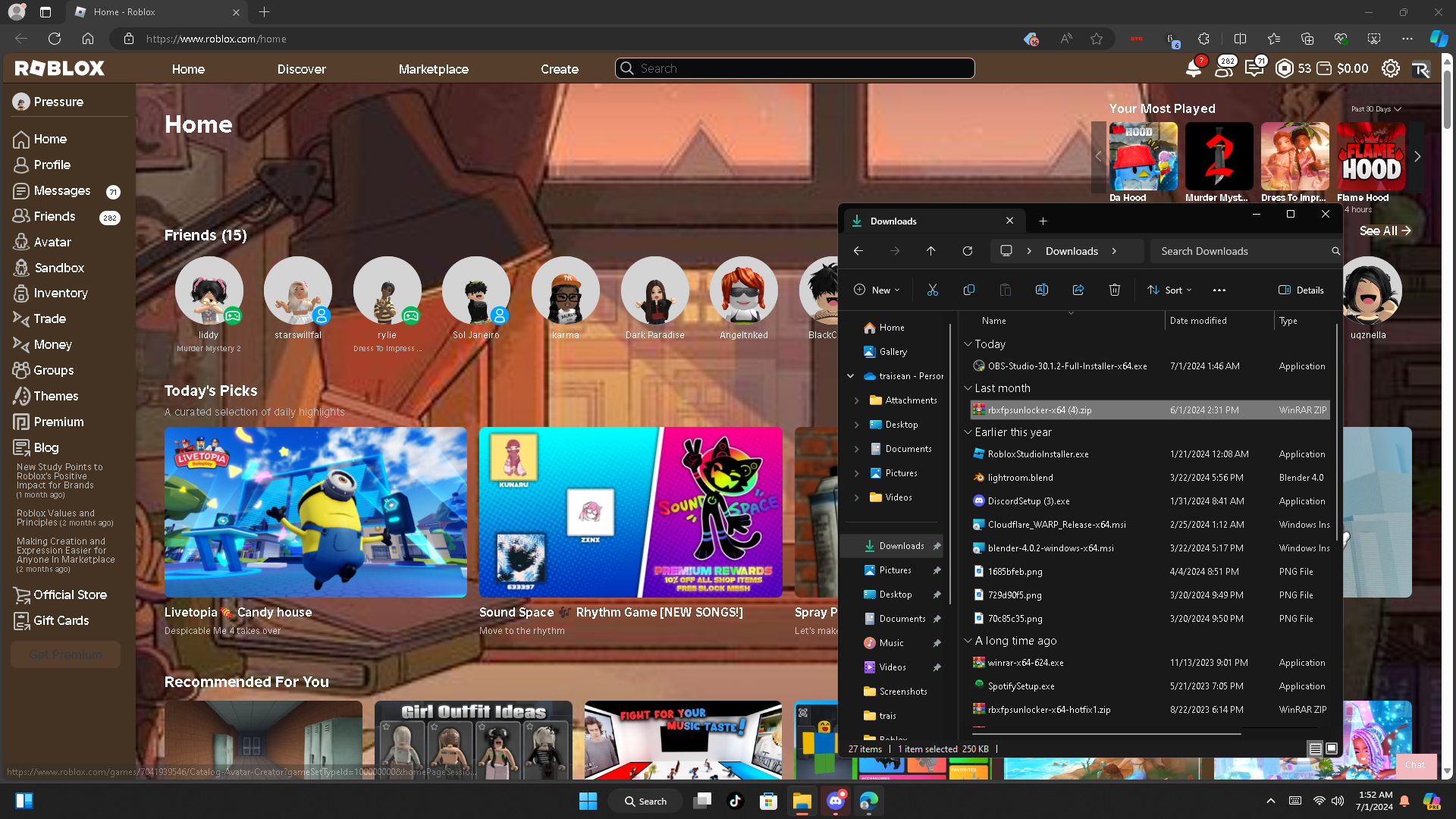
Task: Click the Delete trash icon in Downloads toolbar
Action: [x=1115, y=290]
